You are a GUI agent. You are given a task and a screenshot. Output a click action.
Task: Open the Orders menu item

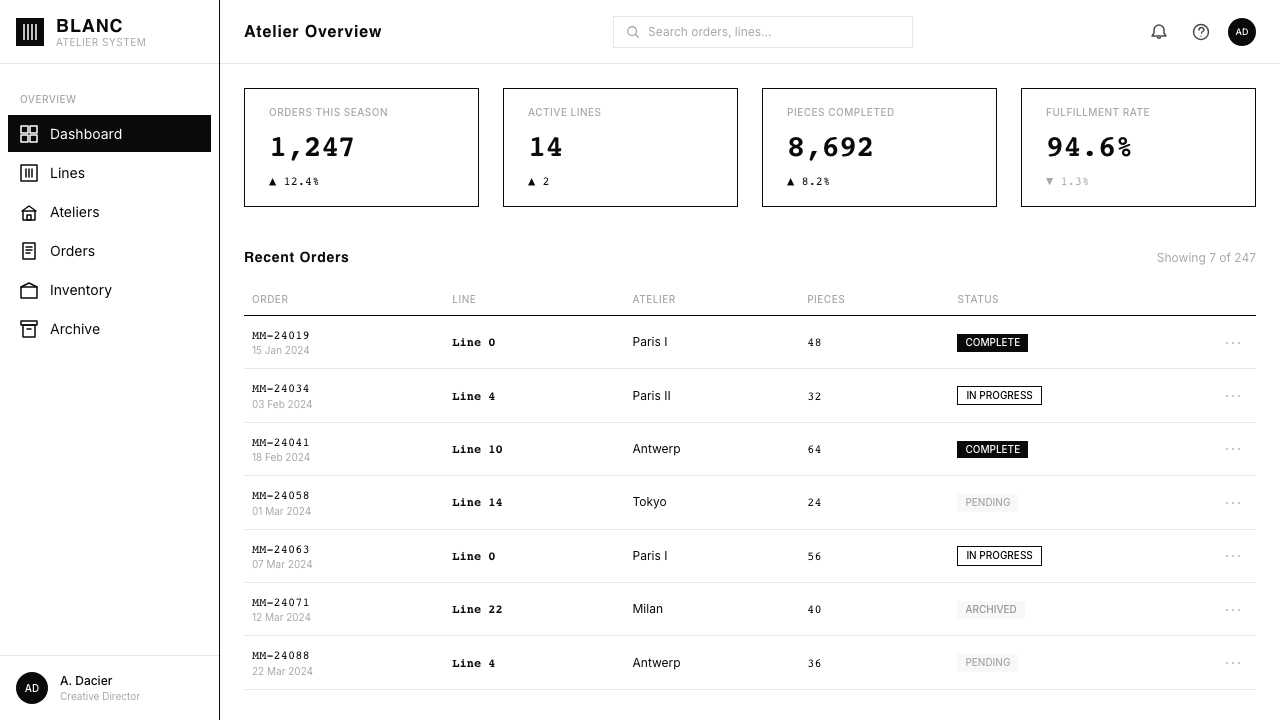pyautogui.click(x=109, y=251)
